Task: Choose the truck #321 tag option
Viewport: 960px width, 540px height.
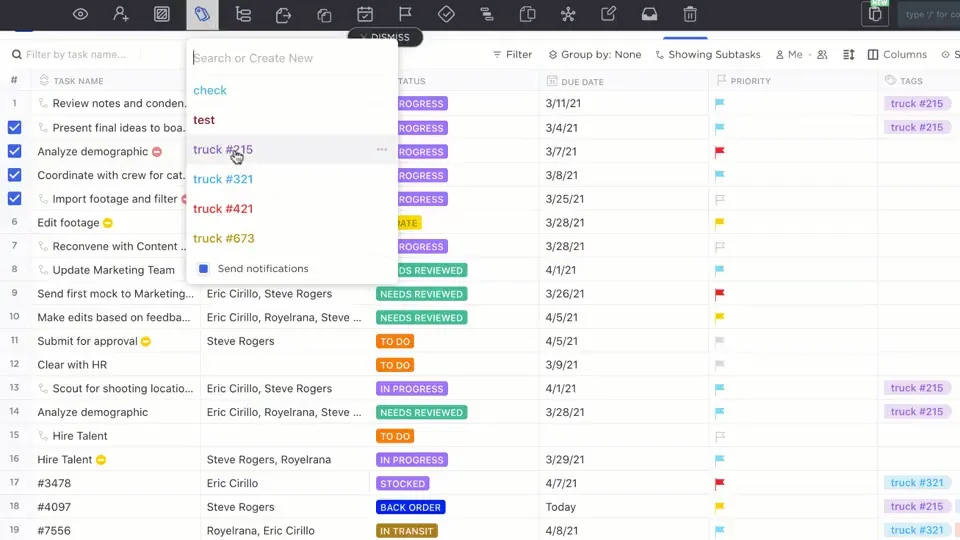Action: click(x=223, y=179)
